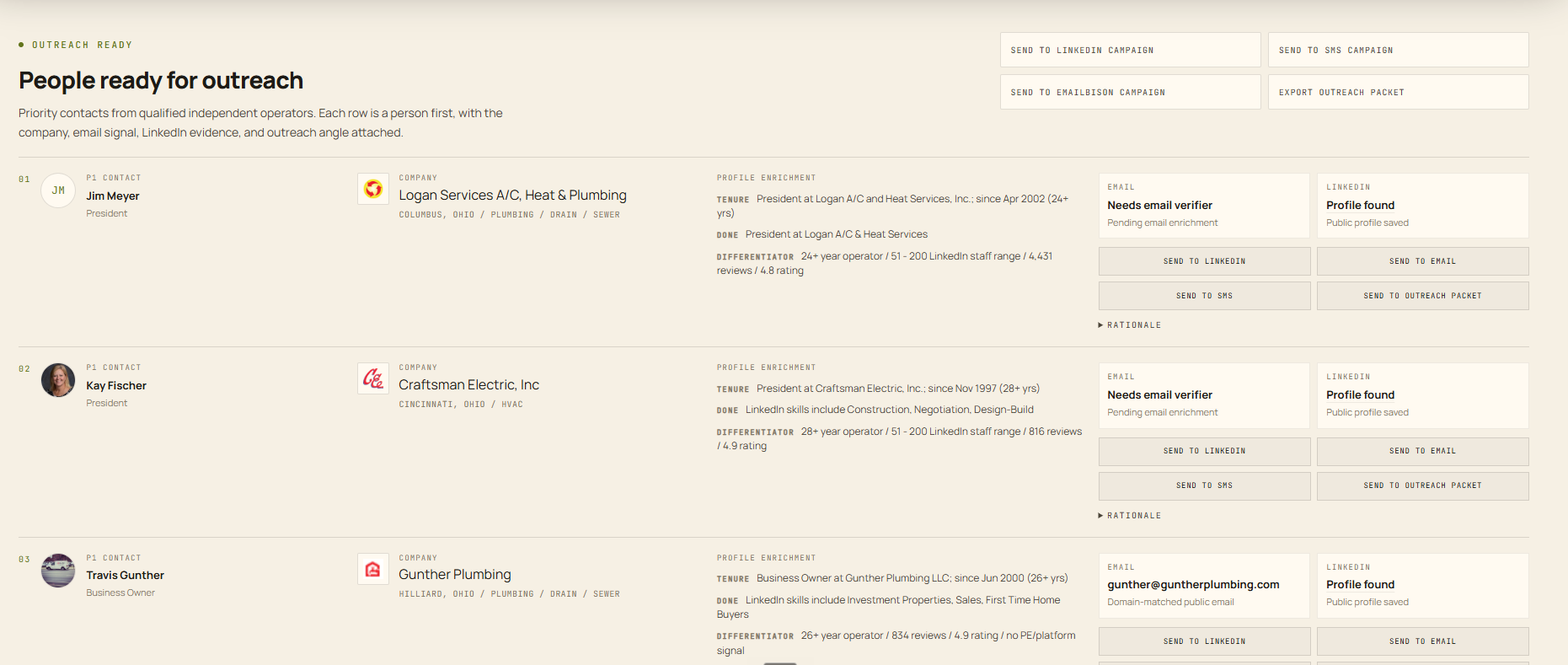Click Travis Gunther's 'Profile found' LinkedIn card
Screen dimensions: 1568x665
[1422, 586]
